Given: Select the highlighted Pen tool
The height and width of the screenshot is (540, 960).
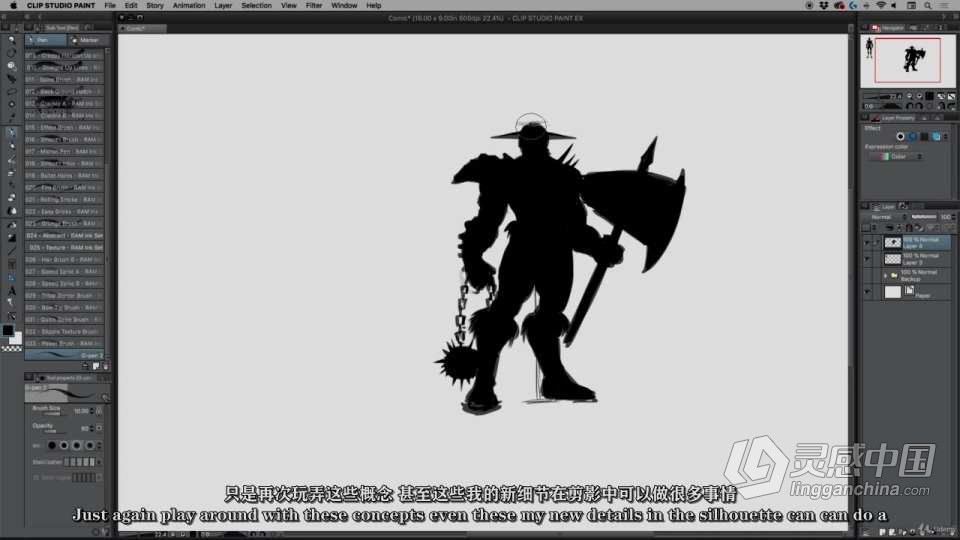Looking at the screenshot, I should click(x=11, y=132).
